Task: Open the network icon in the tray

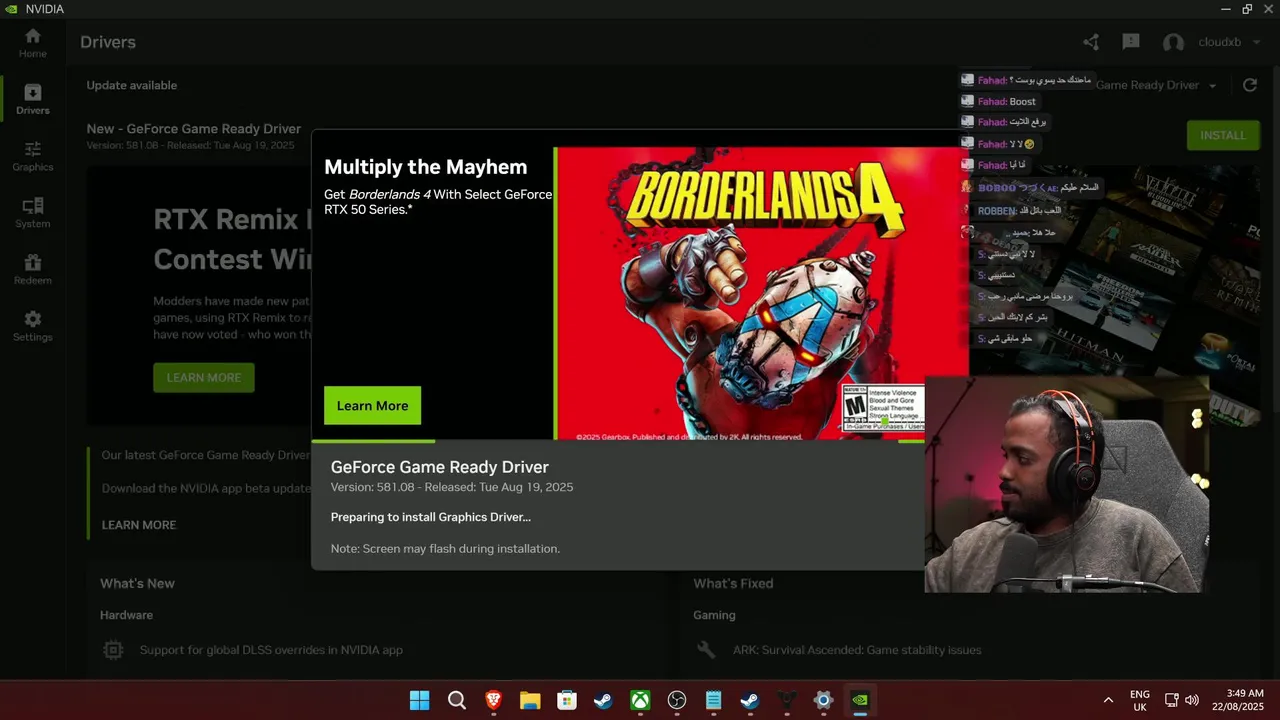Action: [x=1171, y=700]
